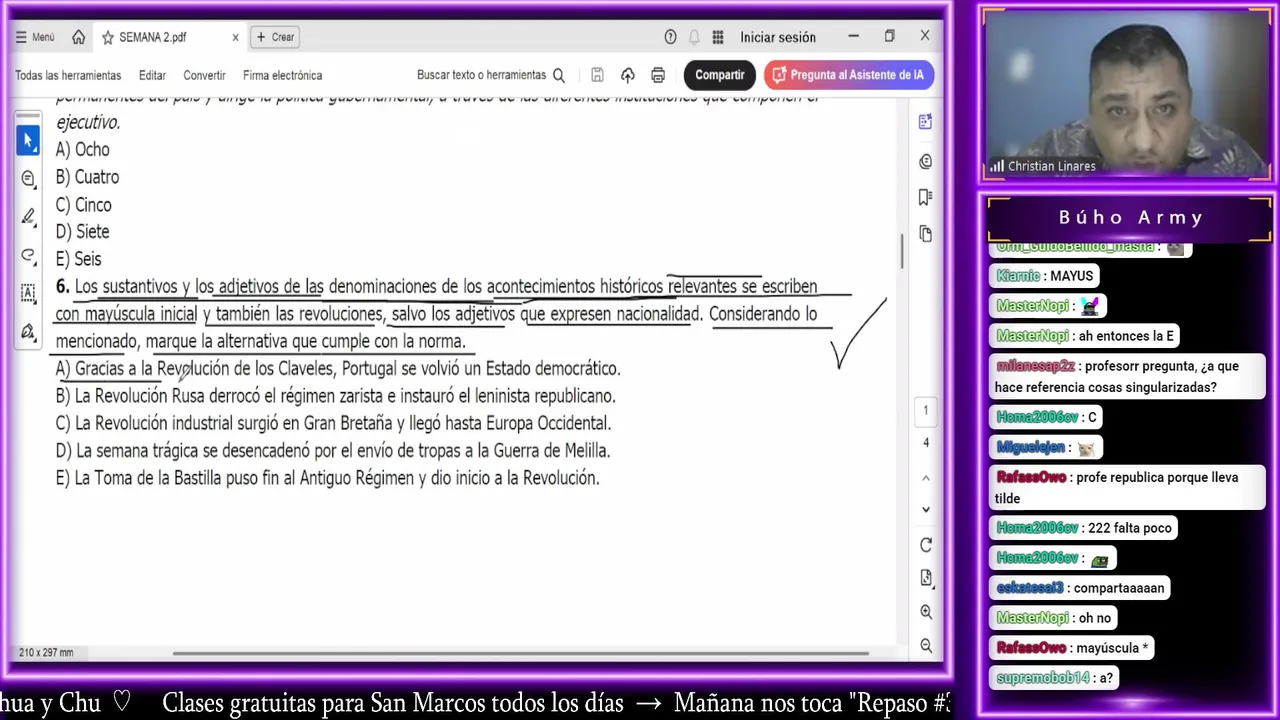Print the document with printer icon
The height and width of the screenshot is (720, 1280).
click(658, 75)
